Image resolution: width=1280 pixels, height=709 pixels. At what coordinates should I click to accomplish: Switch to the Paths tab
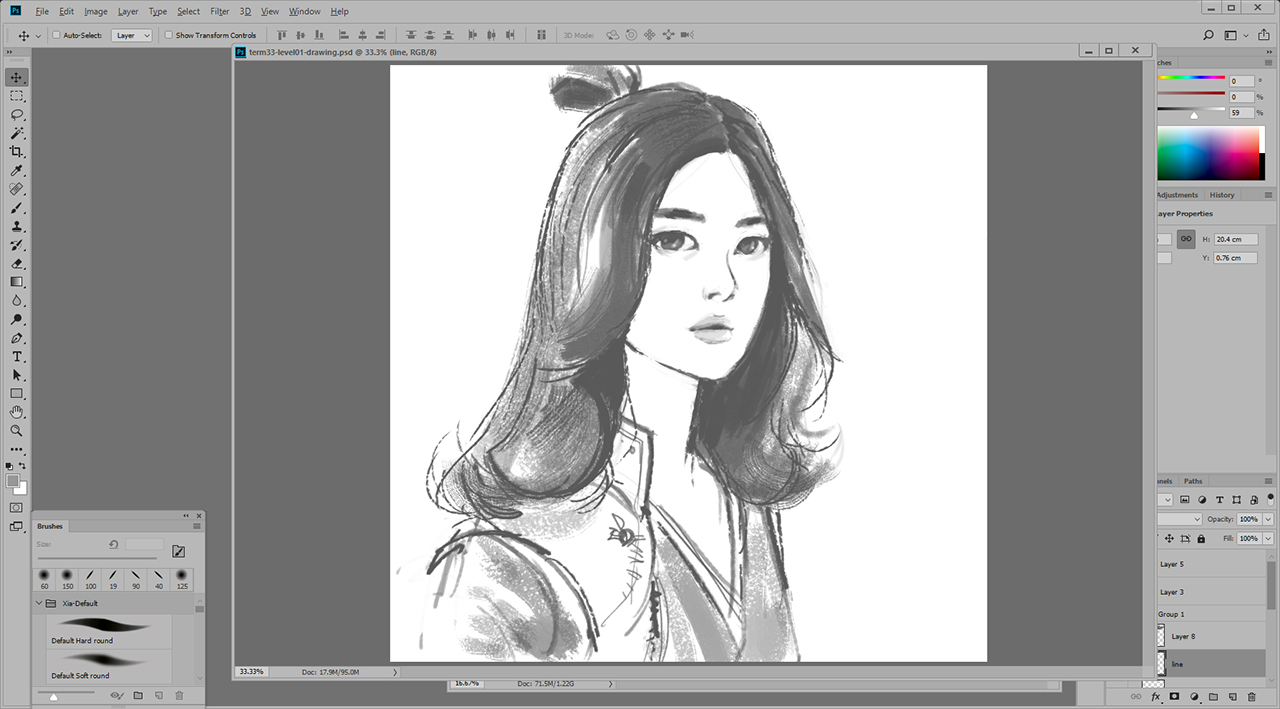[1192, 481]
